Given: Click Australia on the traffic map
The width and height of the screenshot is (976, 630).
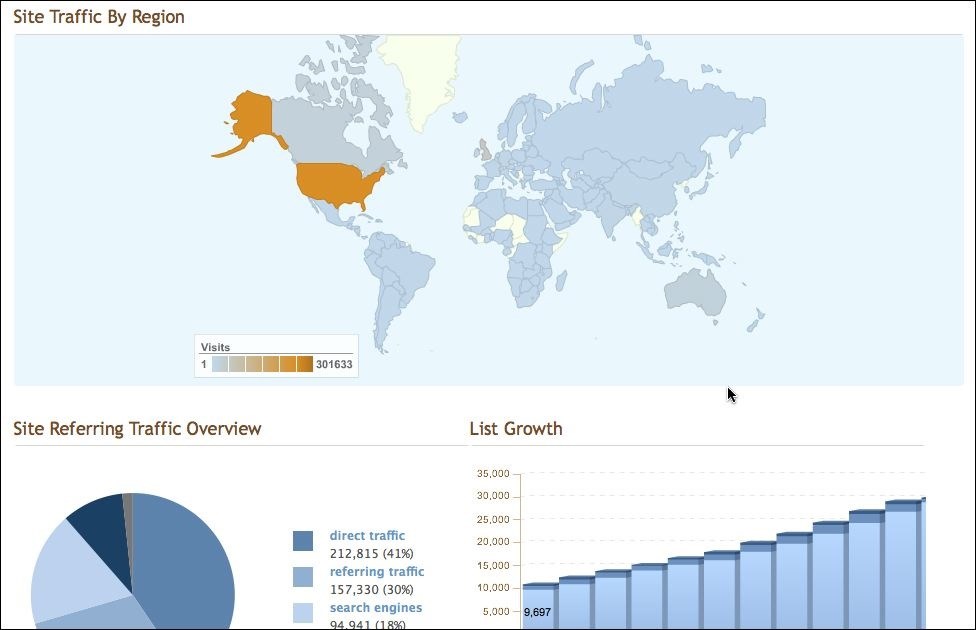Looking at the screenshot, I should (x=695, y=291).
